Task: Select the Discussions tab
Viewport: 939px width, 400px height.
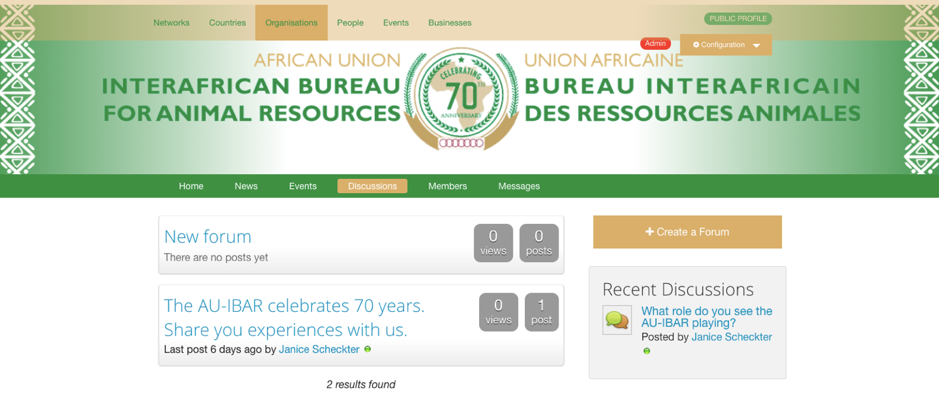Action: click(x=372, y=186)
